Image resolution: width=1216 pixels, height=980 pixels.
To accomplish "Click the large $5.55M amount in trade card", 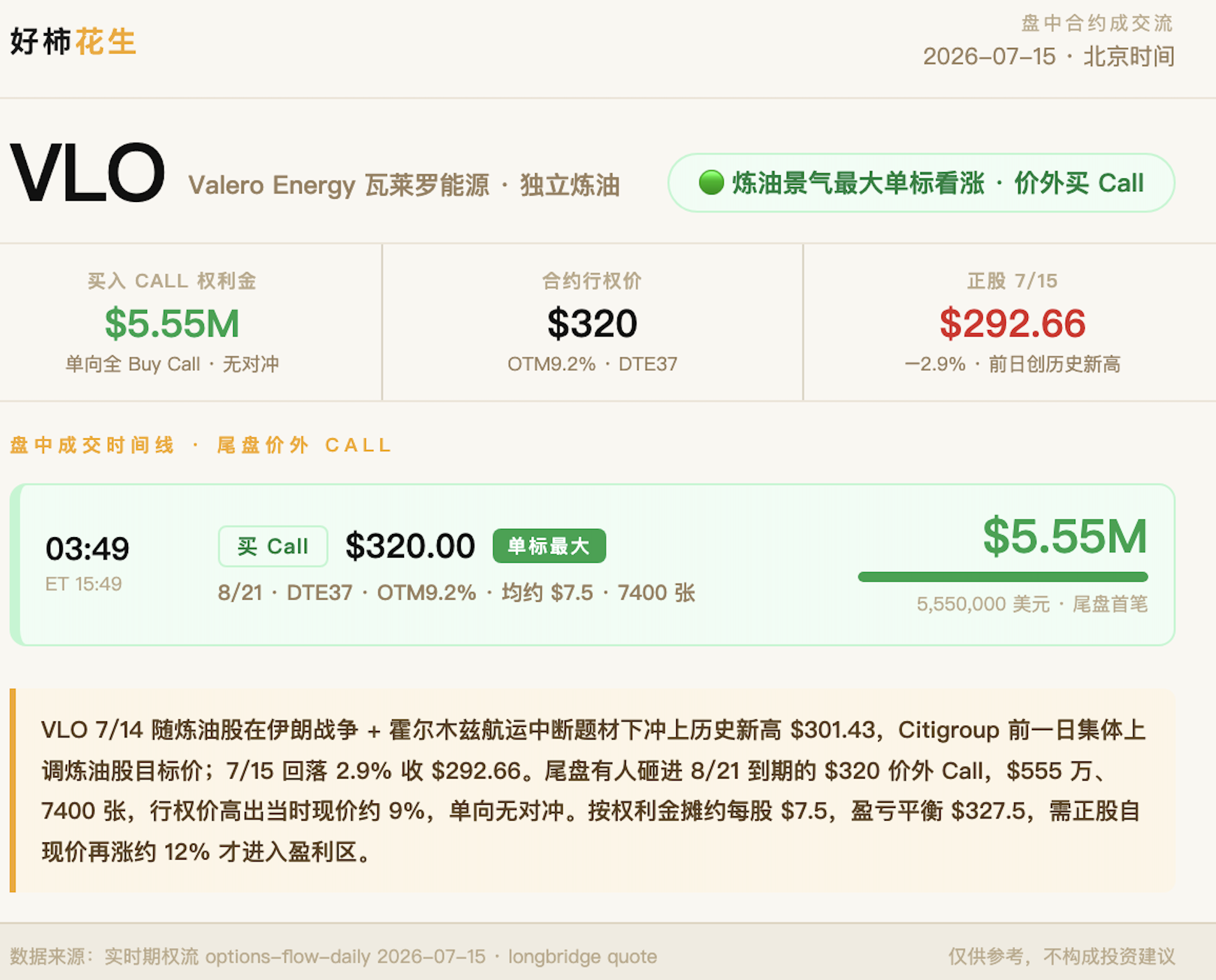I will pyautogui.click(x=1065, y=537).
